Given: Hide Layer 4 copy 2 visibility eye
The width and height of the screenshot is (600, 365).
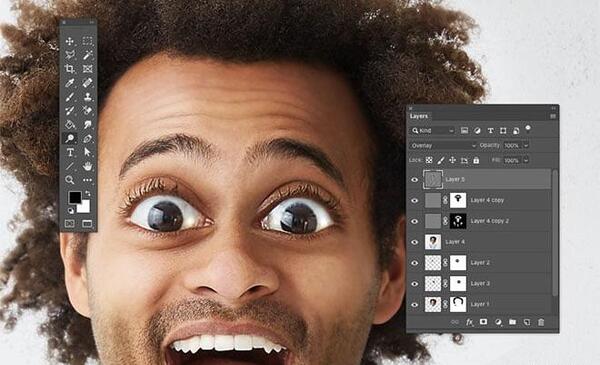Looking at the screenshot, I should click(415, 221).
